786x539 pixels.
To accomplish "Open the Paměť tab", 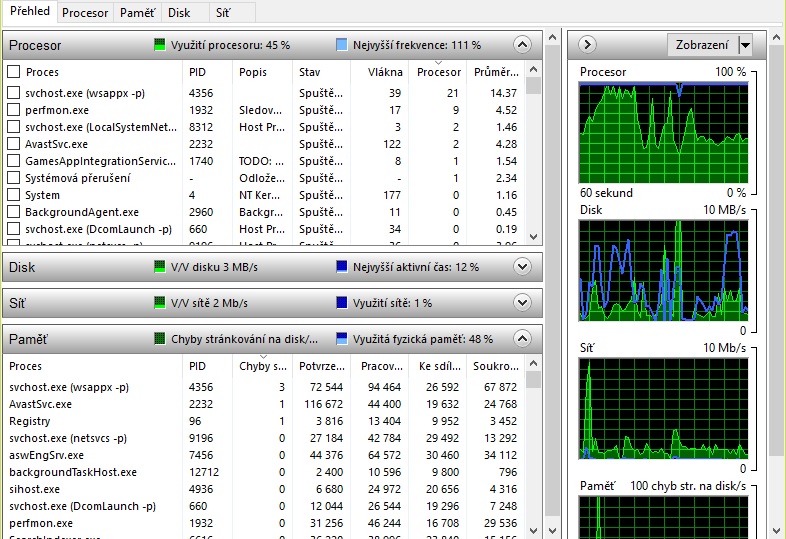I will [136, 13].
